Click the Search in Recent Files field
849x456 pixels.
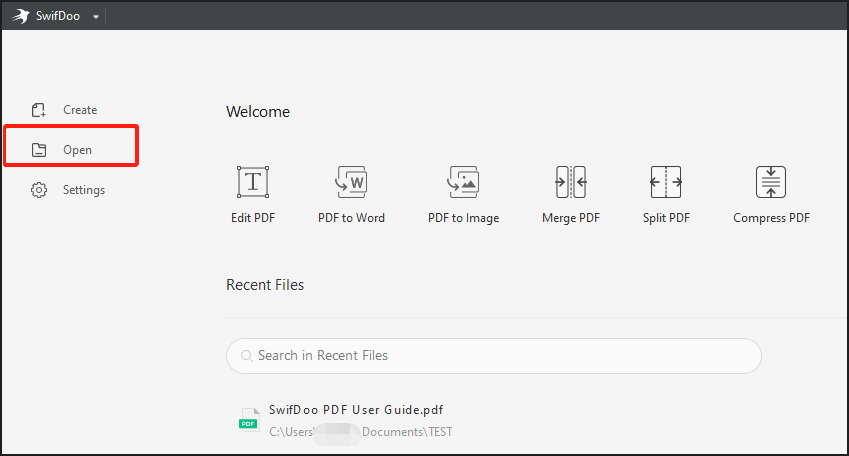494,356
